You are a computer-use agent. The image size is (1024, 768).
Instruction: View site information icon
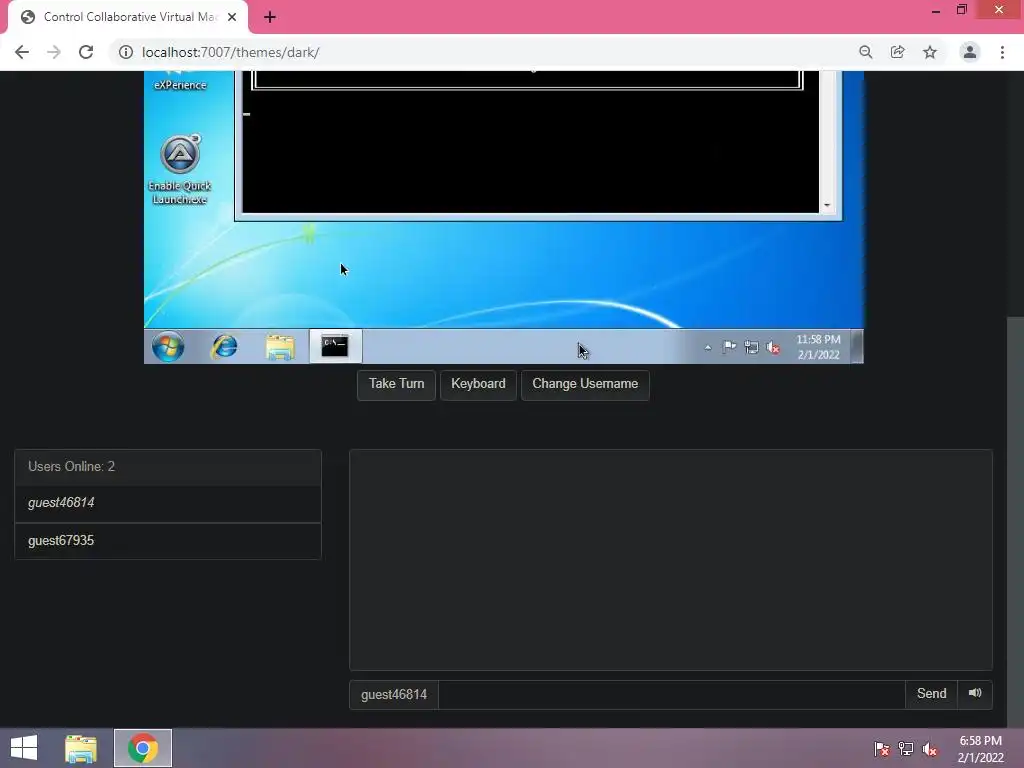[125, 52]
